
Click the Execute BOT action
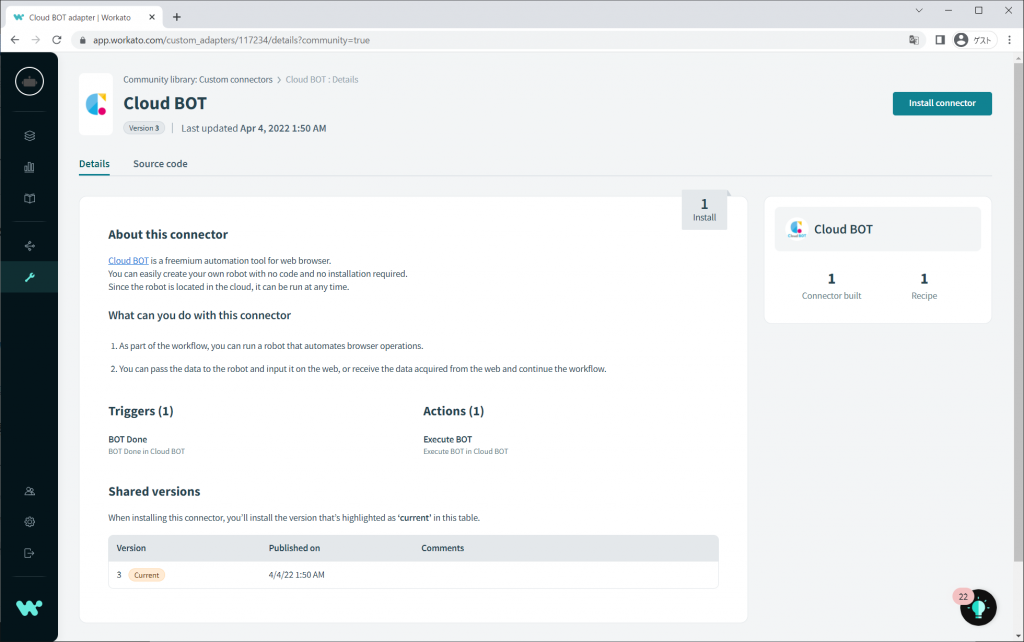(447, 440)
